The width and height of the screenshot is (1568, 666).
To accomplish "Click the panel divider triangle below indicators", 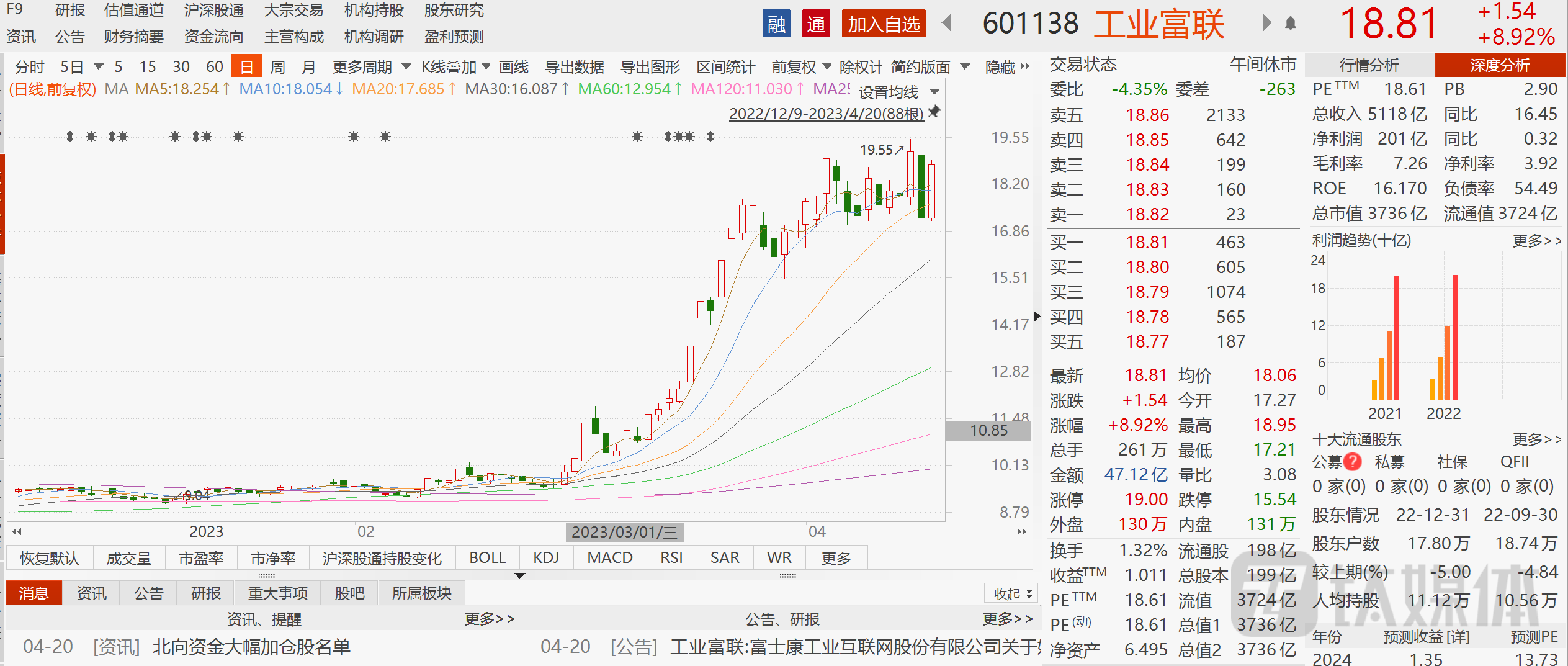I will pos(520,576).
